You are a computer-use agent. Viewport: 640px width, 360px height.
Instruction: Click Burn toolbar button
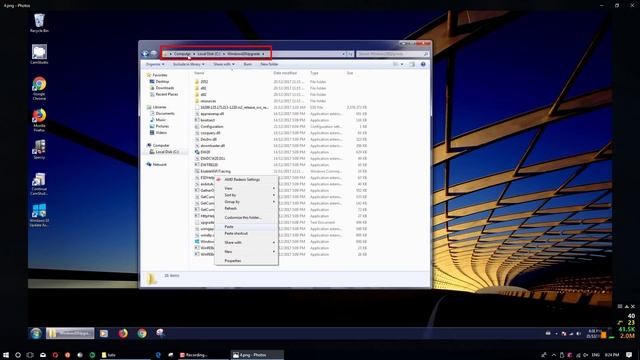tap(248, 64)
